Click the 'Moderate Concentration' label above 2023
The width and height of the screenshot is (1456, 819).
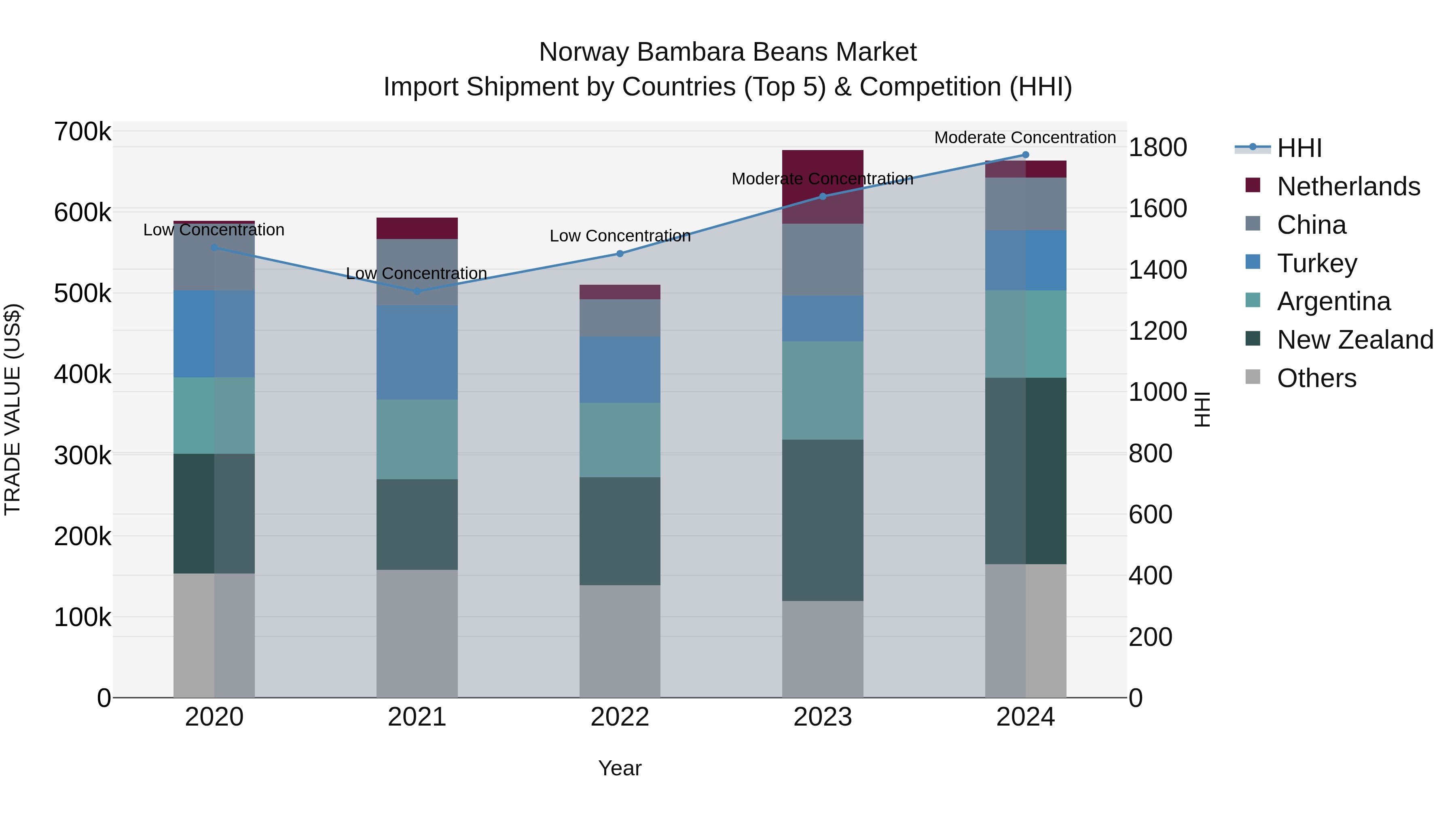pyautogui.click(x=822, y=179)
